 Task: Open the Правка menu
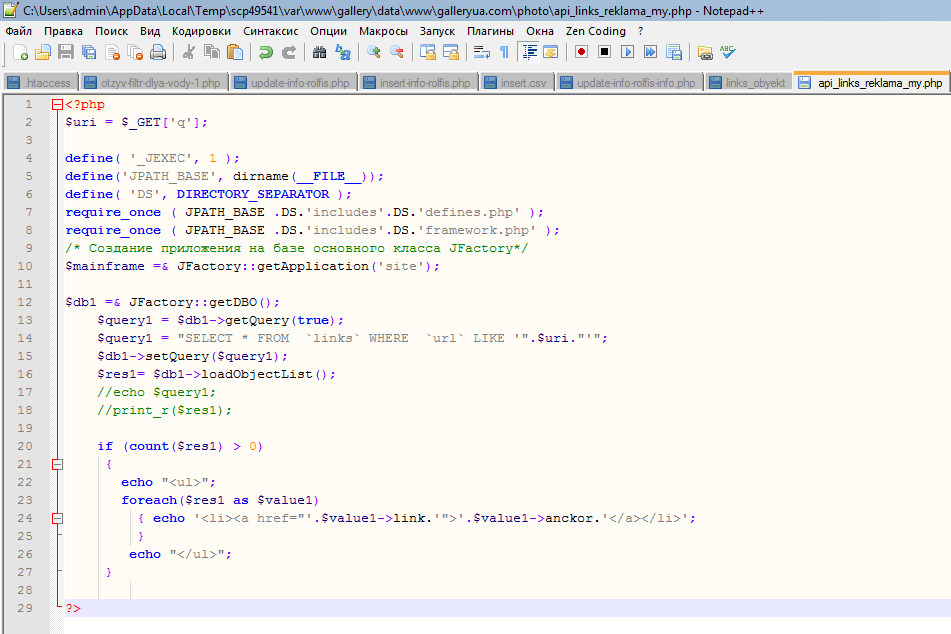click(x=63, y=31)
